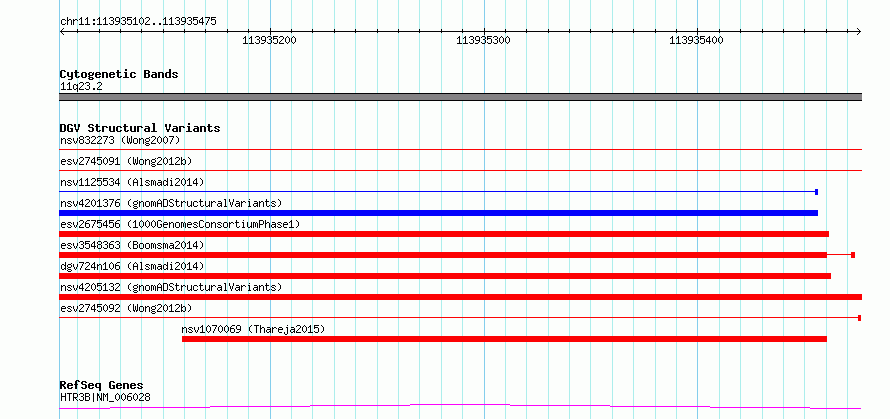The width and height of the screenshot is (890, 419).
Task: Click the nsv832273 (Wong2007) variant label
Action: point(120,140)
